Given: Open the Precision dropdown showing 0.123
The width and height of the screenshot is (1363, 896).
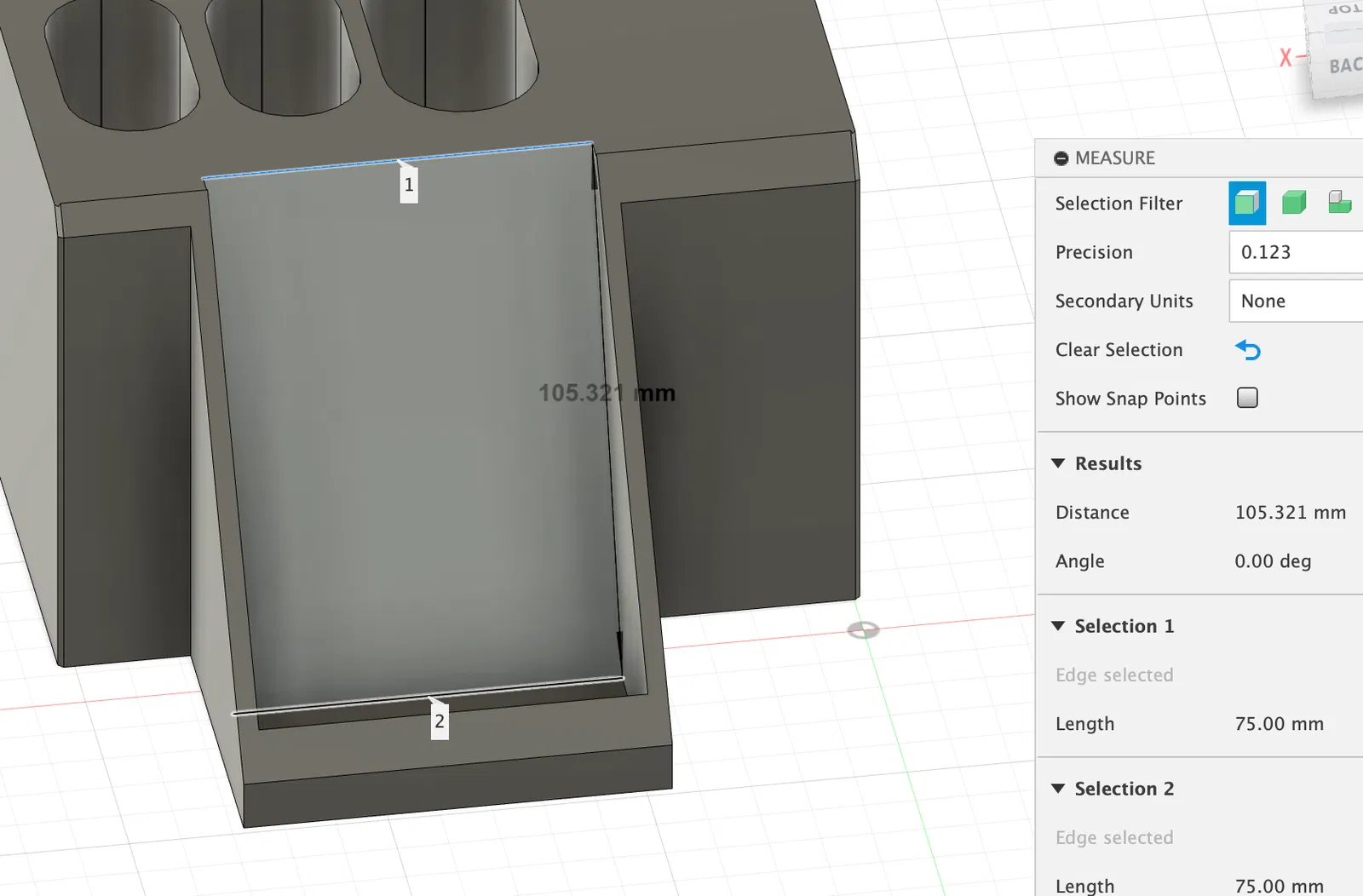Looking at the screenshot, I should point(1296,252).
